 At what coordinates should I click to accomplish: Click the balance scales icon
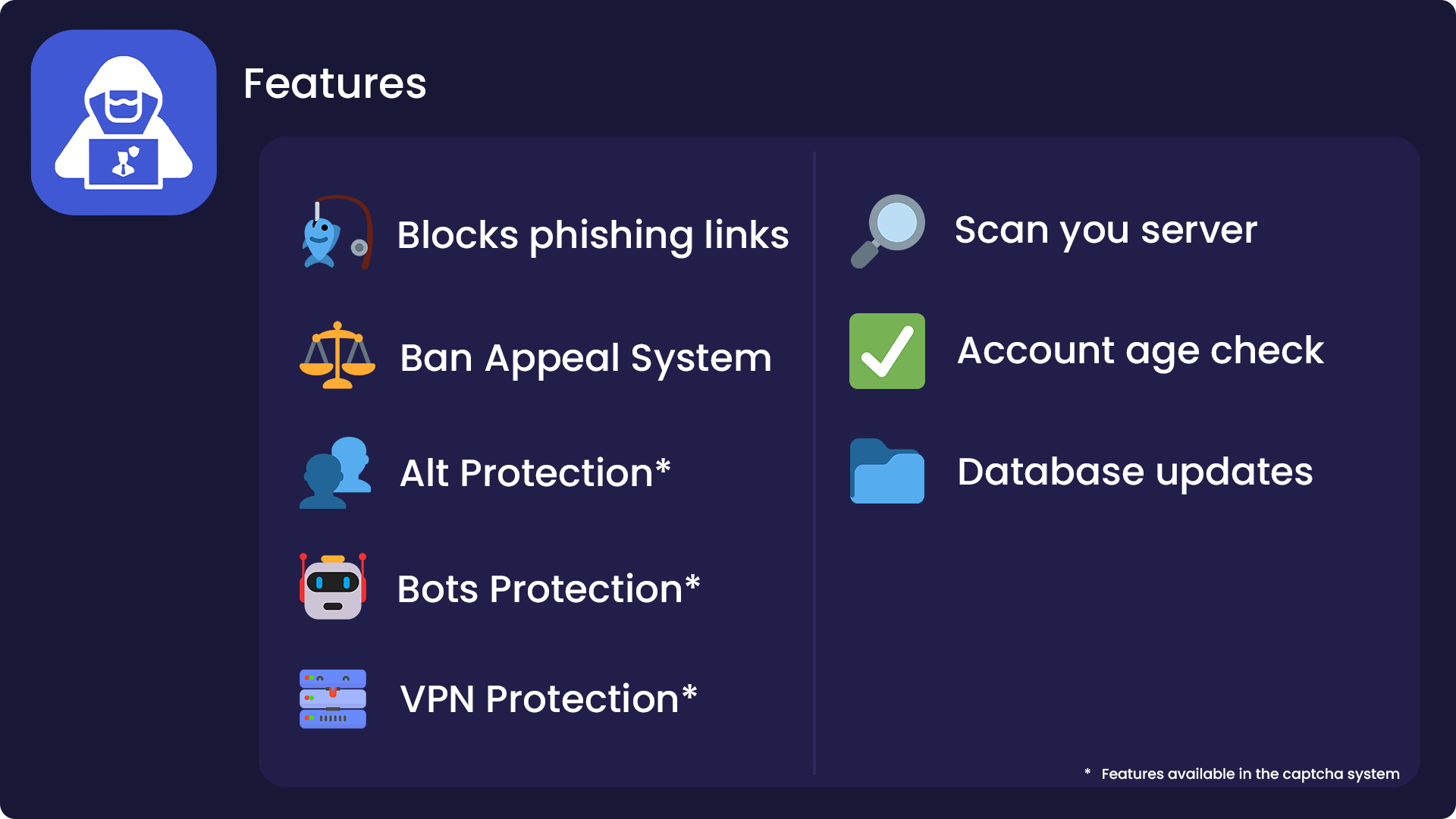337,355
